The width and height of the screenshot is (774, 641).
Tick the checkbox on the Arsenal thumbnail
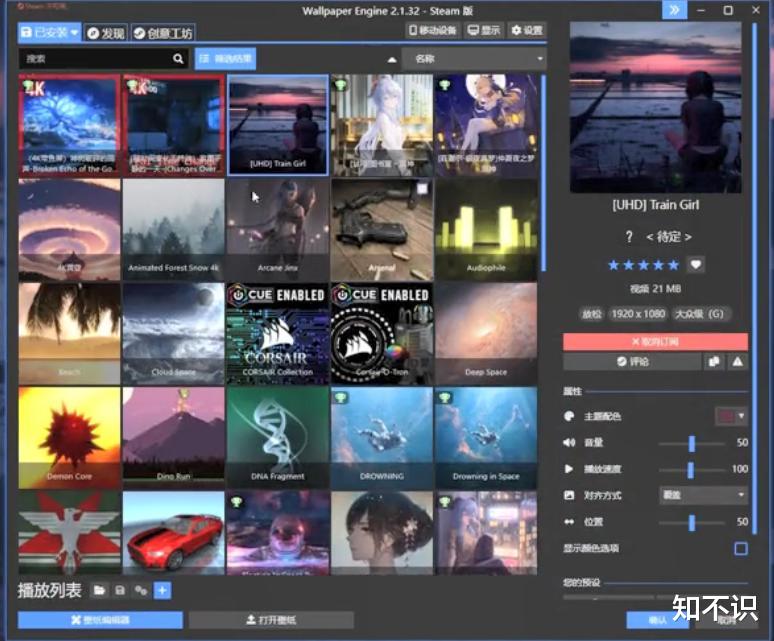click(x=422, y=189)
